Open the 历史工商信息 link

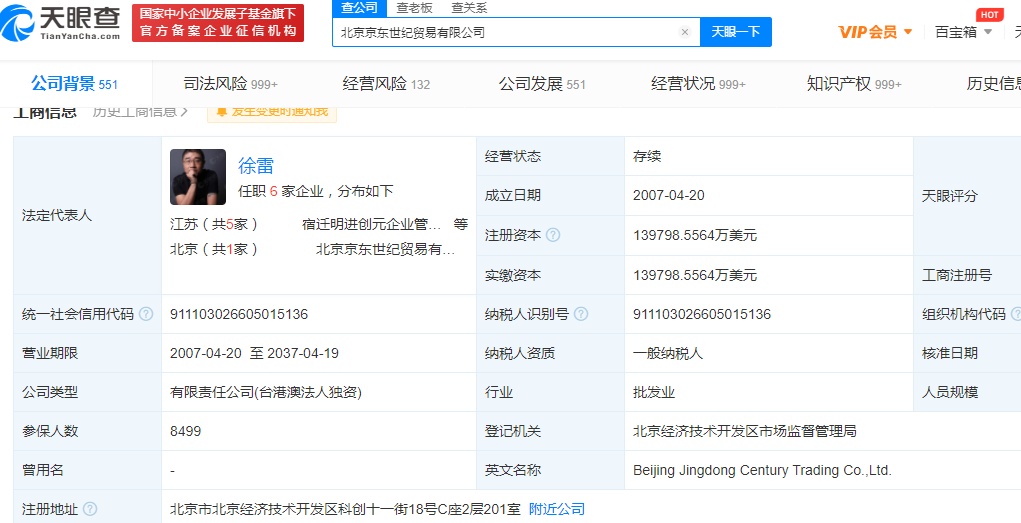(x=140, y=111)
